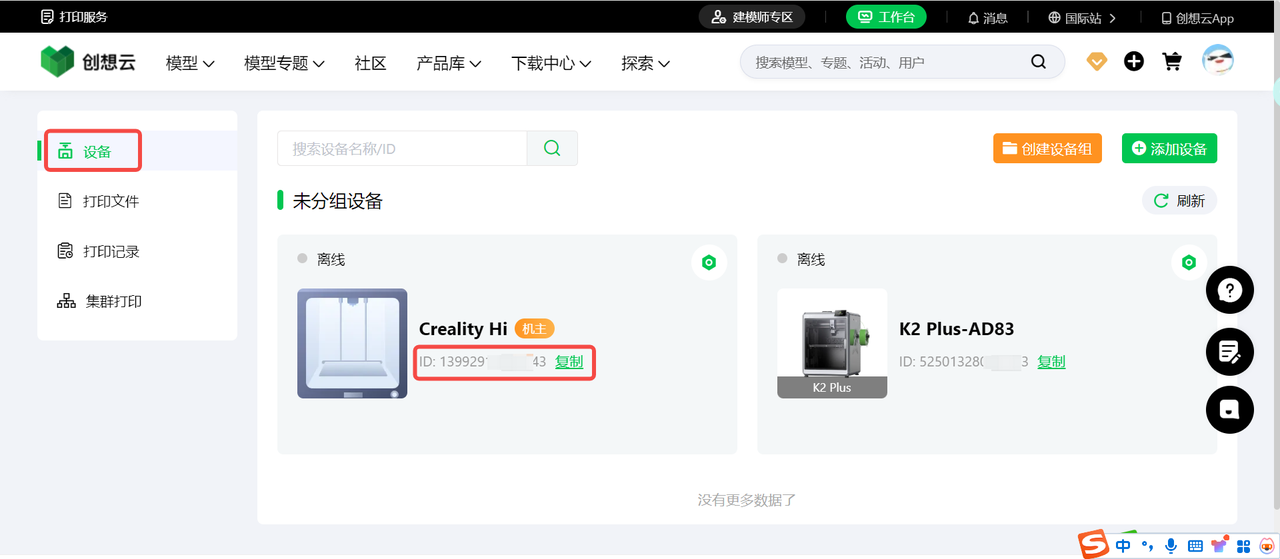Click the Sogou S input method logo
Viewport: 1280px width, 559px height.
(x=1095, y=545)
